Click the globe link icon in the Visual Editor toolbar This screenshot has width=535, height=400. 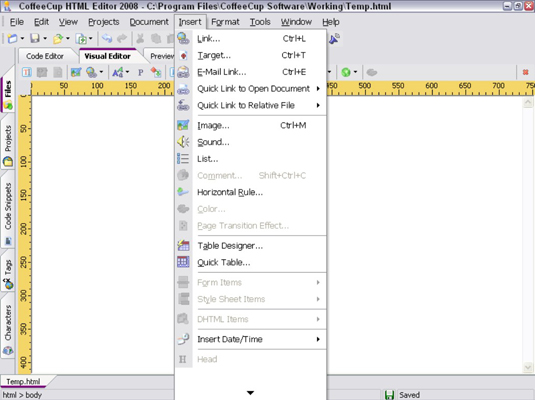click(x=91, y=72)
